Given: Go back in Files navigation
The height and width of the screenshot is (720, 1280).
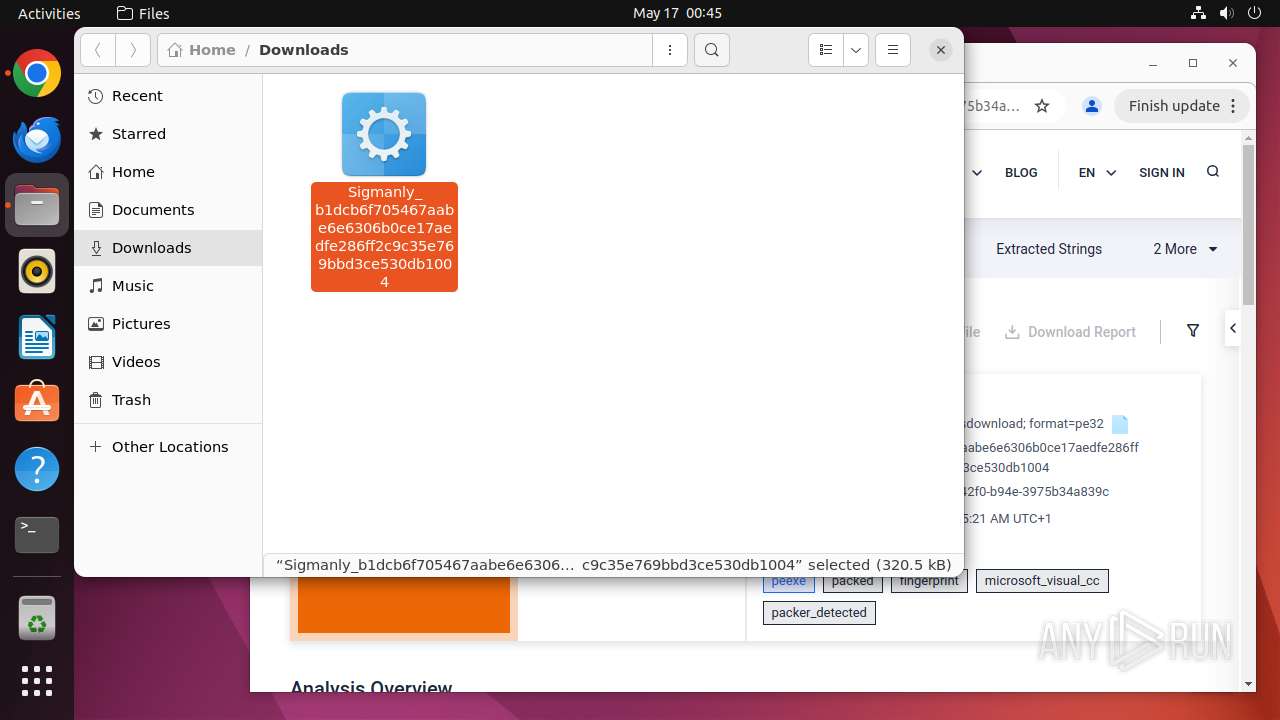Looking at the screenshot, I should (98, 50).
